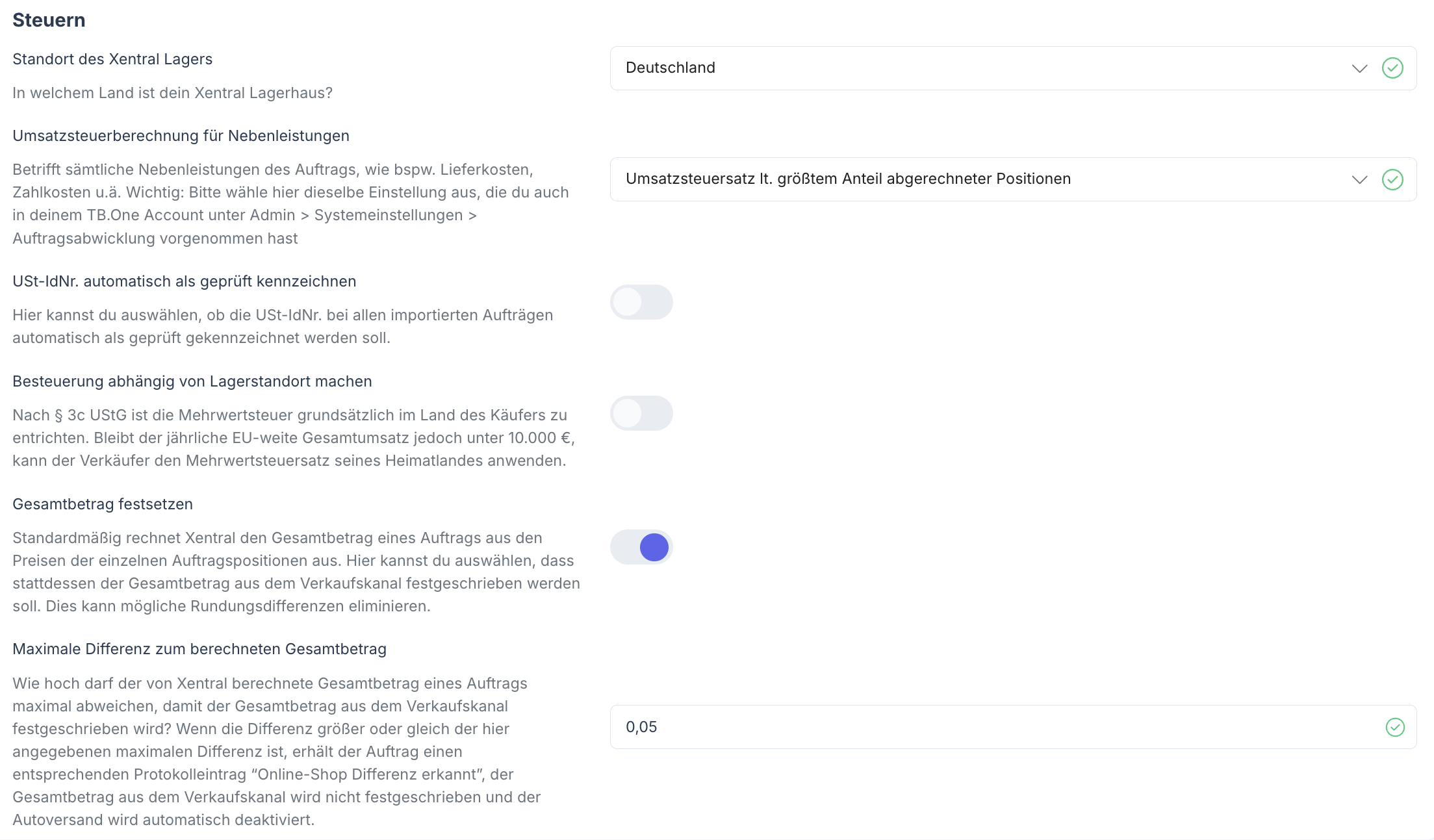Click the validation checkmark next to Umsatzsteuersatz dropdown
1434x840 pixels.
(1393, 180)
